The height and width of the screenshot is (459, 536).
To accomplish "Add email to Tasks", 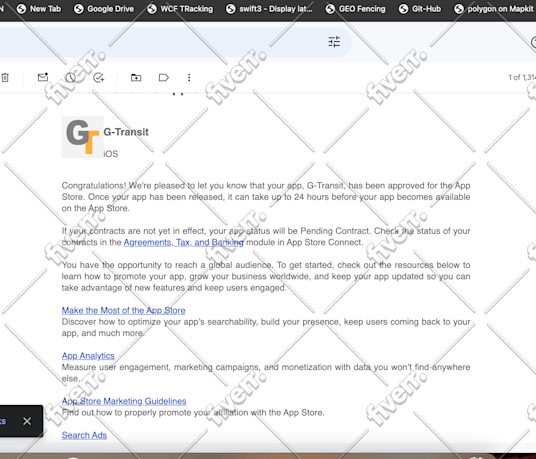I will click(x=99, y=78).
